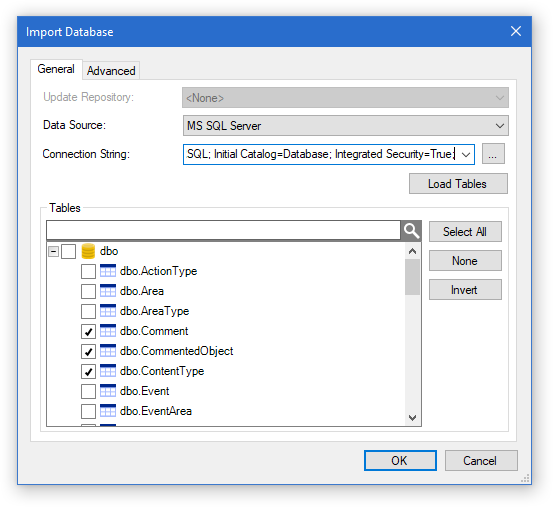The image size is (553, 507).
Task: Click the search magnifier icon in Tables
Action: click(411, 231)
